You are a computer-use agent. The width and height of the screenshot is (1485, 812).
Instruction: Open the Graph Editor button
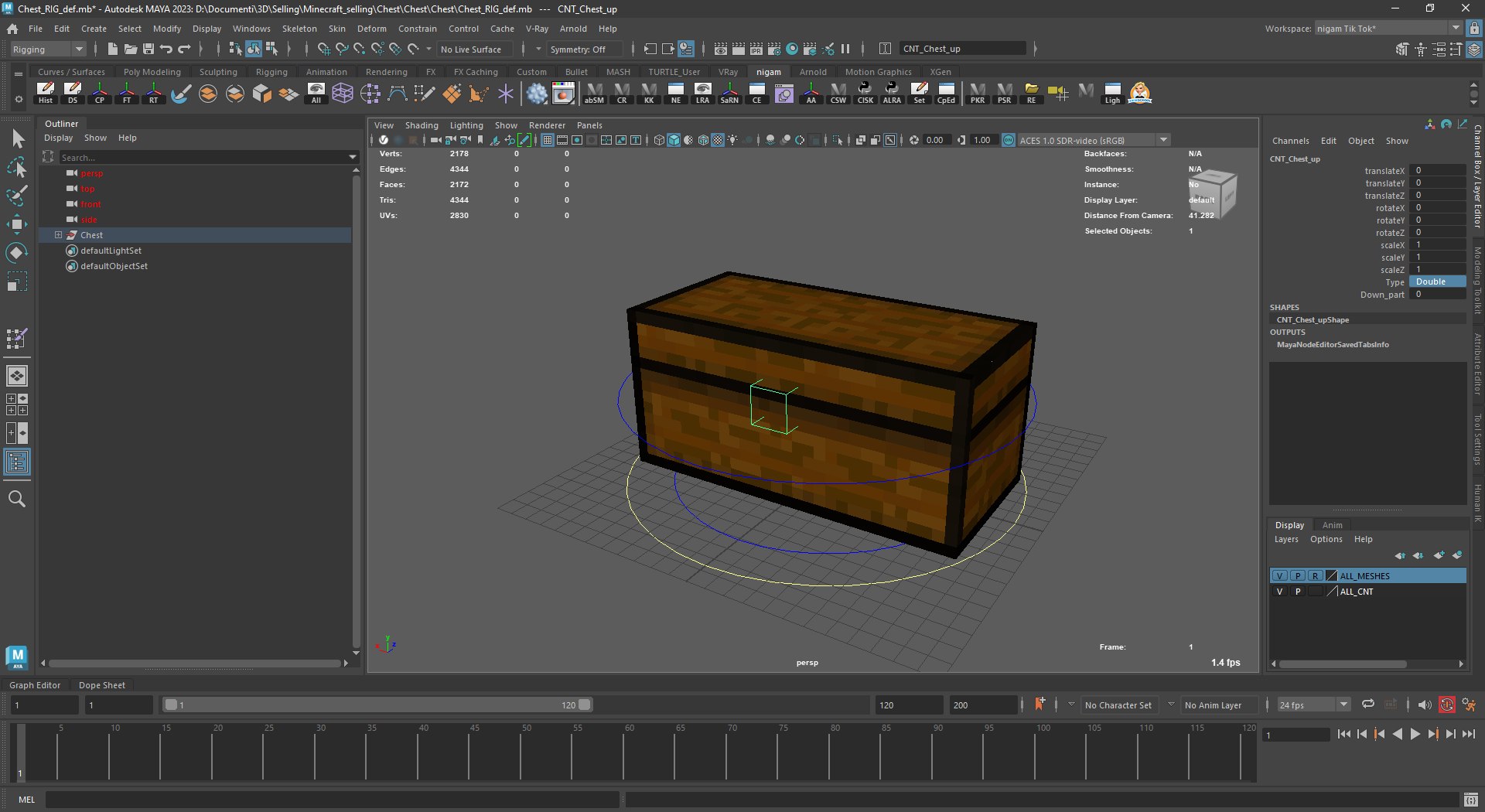[35, 685]
